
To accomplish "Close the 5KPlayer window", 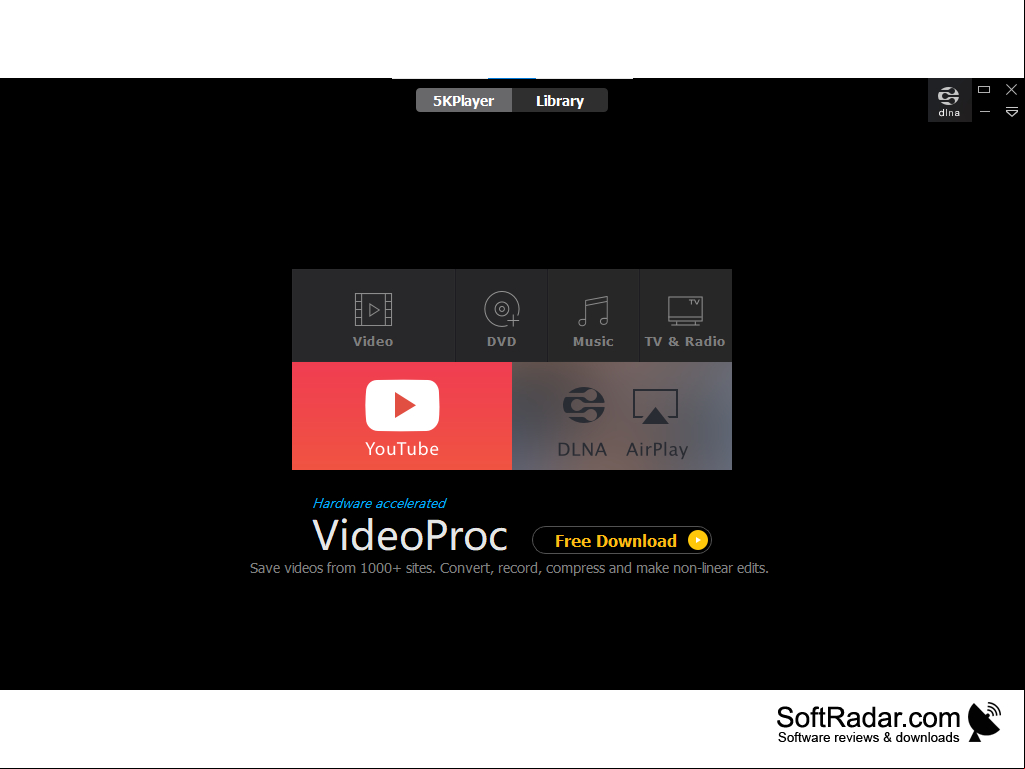I will [x=1011, y=90].
